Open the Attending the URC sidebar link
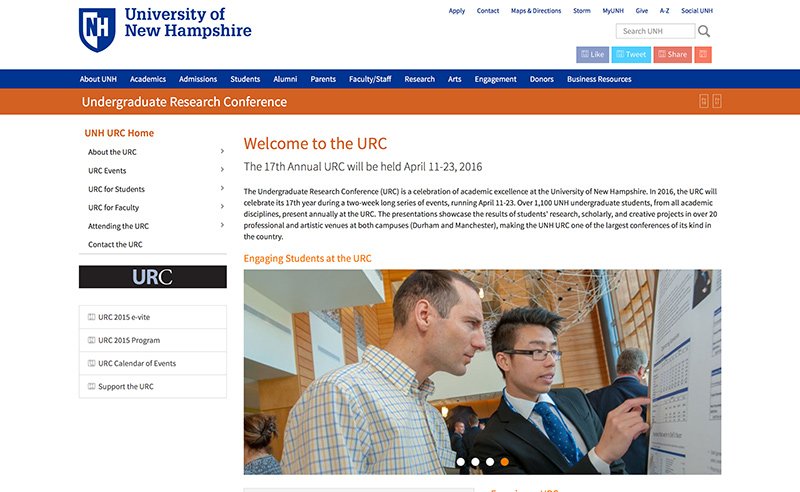800x492 pixels. click(x=118, y=226)
